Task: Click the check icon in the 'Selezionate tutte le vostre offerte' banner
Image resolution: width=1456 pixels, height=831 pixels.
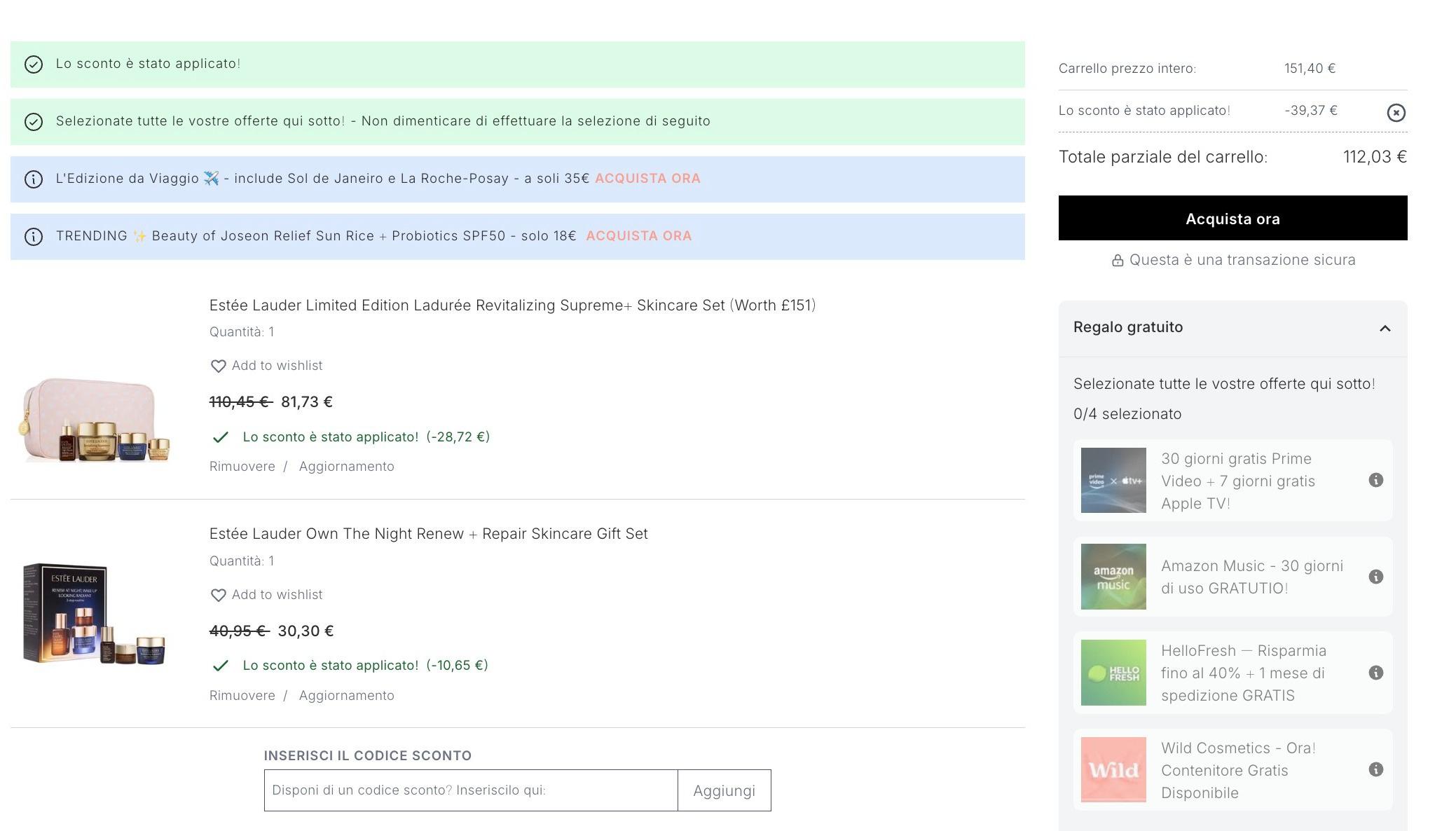Action: click(x=34, y=122)
